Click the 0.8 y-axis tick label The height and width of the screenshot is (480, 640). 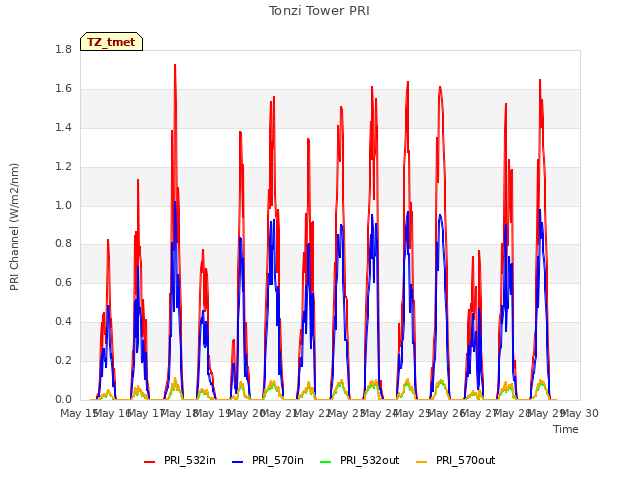point(63,244)
